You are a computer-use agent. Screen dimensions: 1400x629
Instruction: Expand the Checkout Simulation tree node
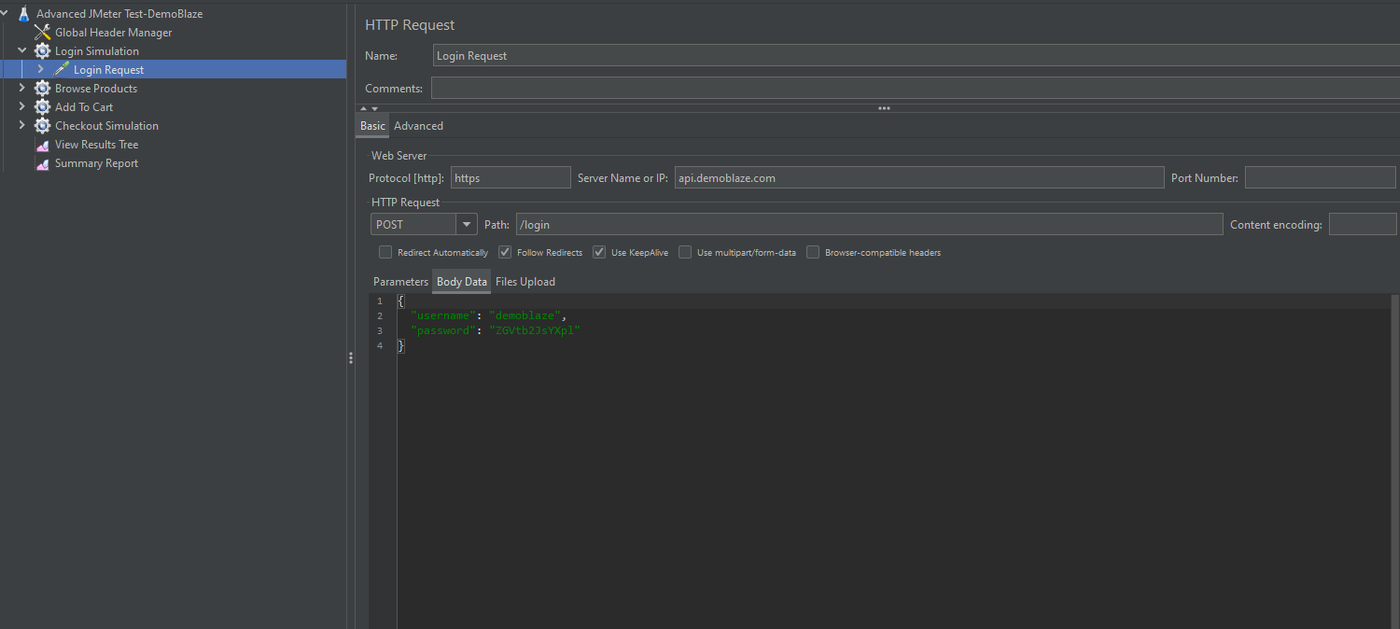[22, 126]
